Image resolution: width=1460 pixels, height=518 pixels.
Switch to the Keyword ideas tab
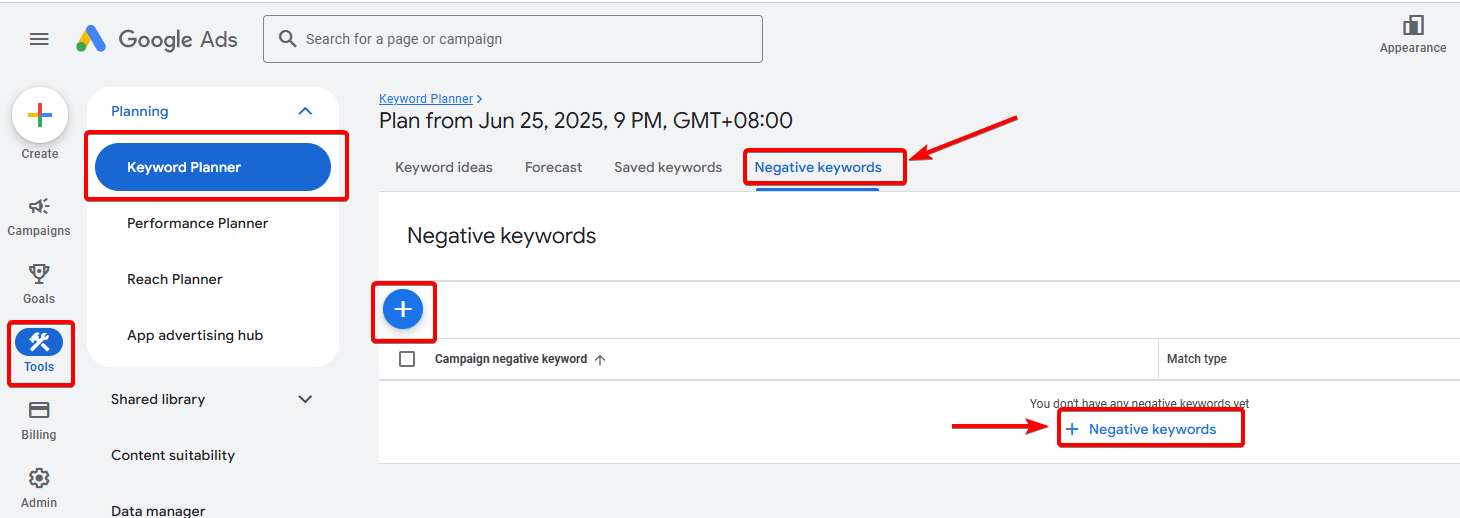(444, 167)
